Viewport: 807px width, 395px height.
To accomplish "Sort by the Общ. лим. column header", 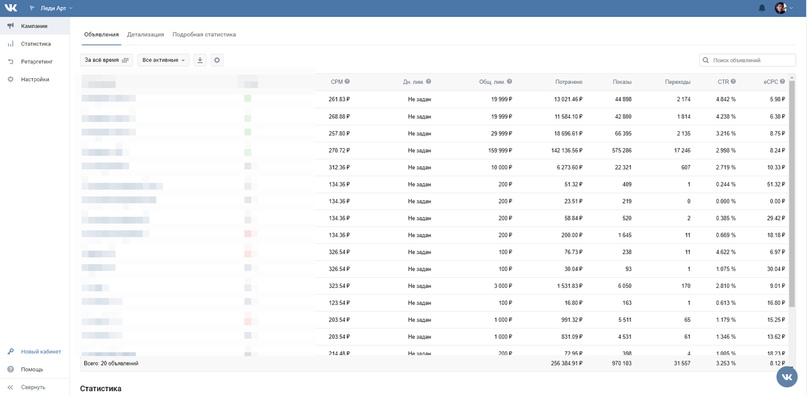I will [x=493, y=81].
